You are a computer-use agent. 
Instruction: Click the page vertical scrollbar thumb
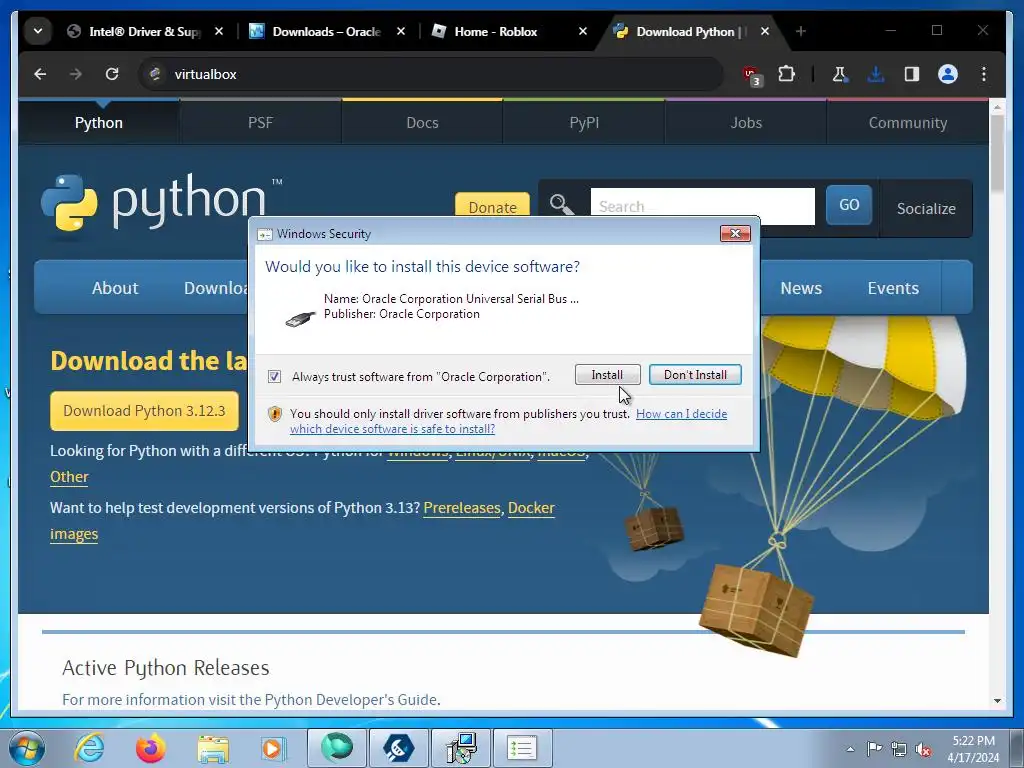pyautogui.click(x=997, y=154)
